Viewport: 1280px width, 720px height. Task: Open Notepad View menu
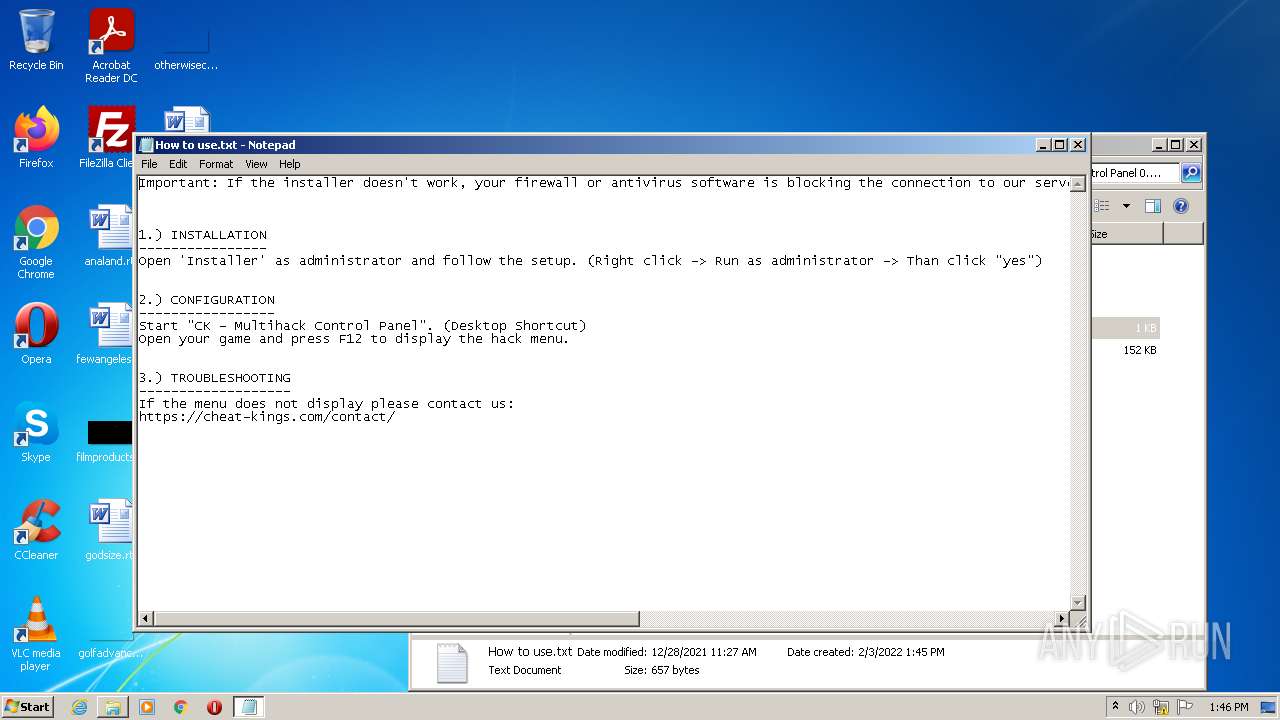(x=256, y=164)
